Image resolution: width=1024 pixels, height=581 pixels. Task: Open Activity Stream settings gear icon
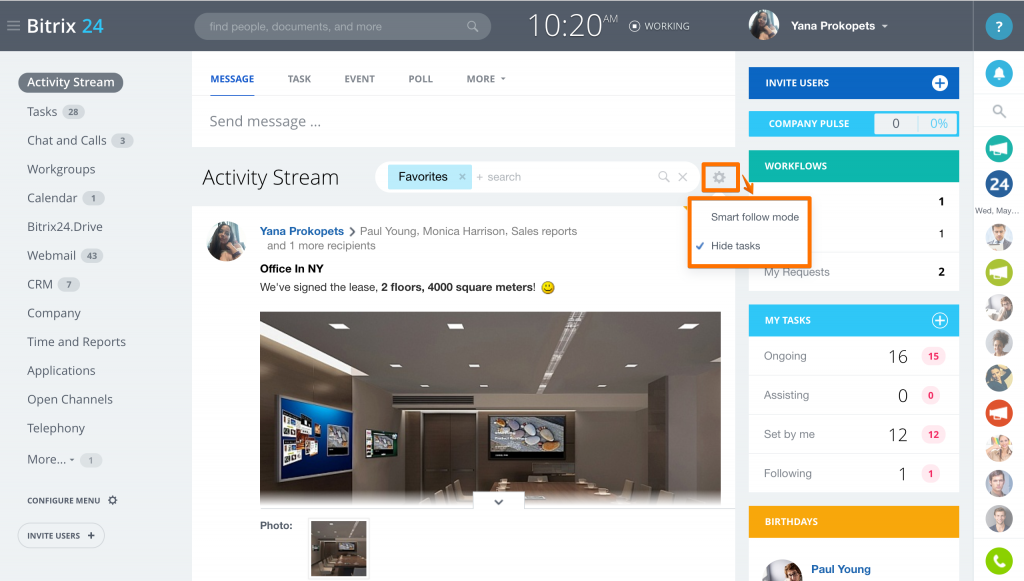click(719, 177)
